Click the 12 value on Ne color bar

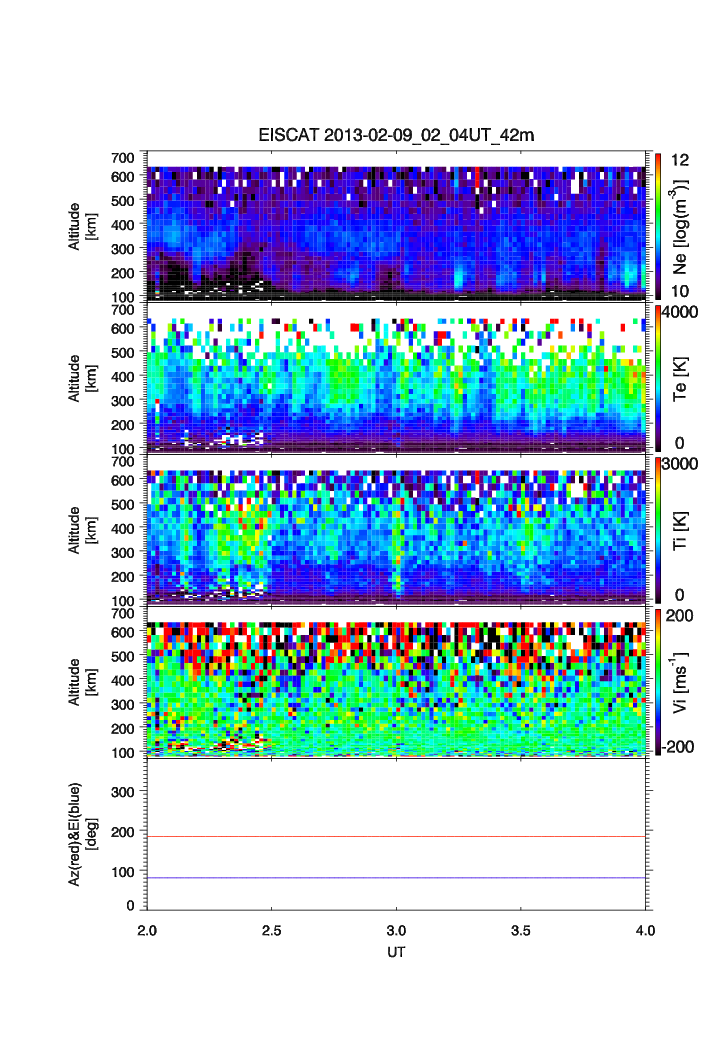[680, 161]
